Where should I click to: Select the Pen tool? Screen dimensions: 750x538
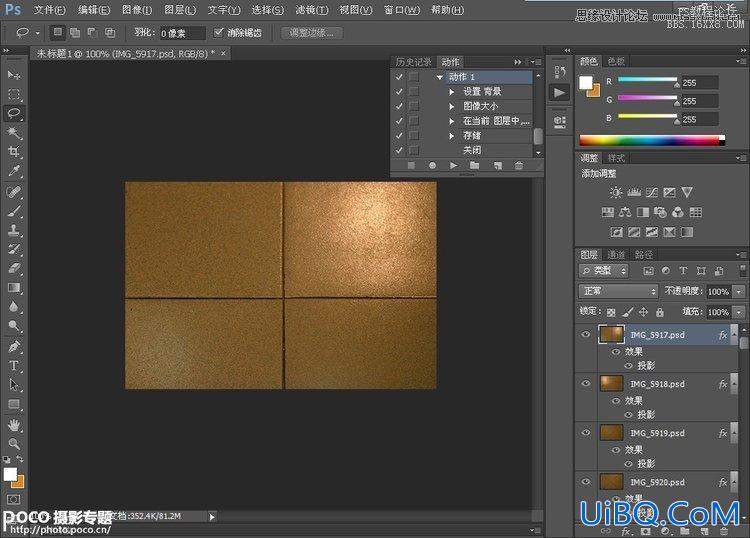click(14, 346)
